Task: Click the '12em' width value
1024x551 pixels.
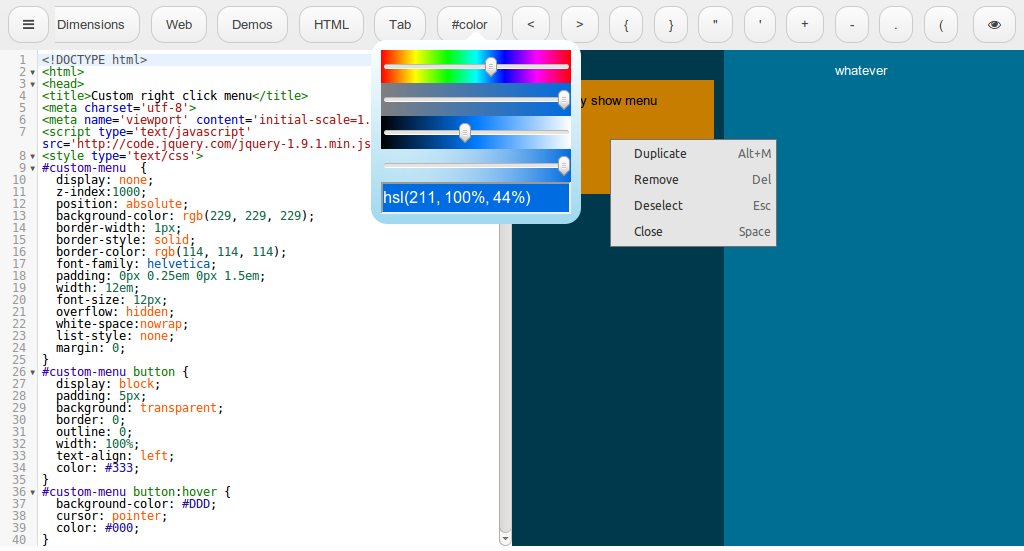Action: tap(119, 287)
